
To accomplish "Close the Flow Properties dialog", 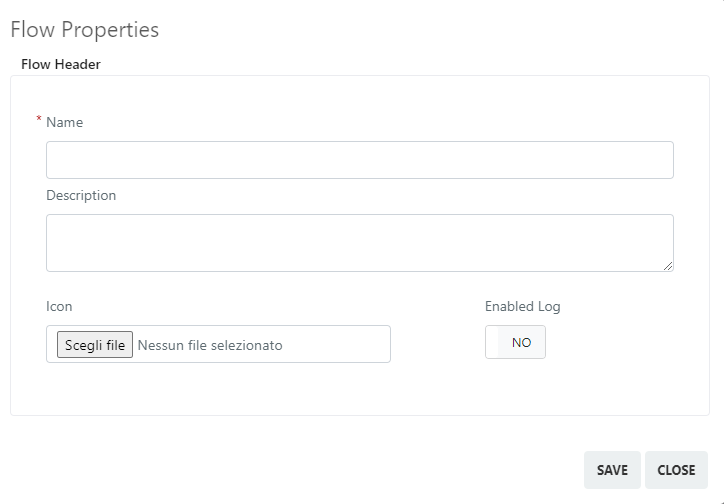I will 676,470.
